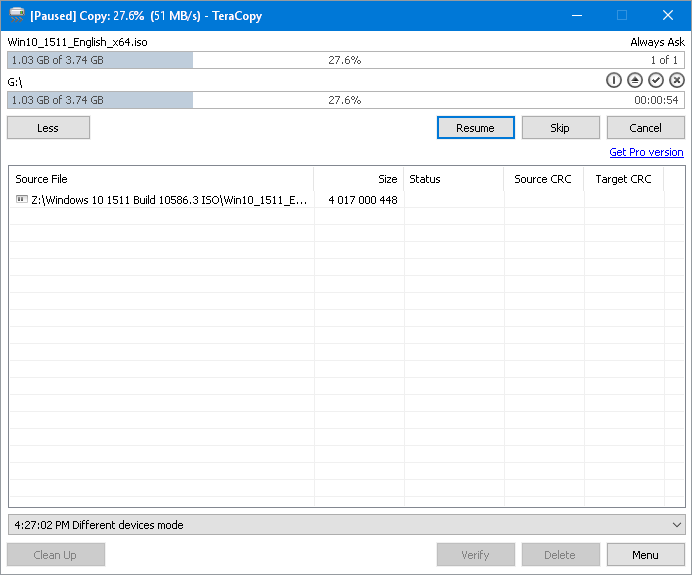Viewport: 692px width, 575px height.
Task: Close the TeraCopy window
Action: (668, 15)
